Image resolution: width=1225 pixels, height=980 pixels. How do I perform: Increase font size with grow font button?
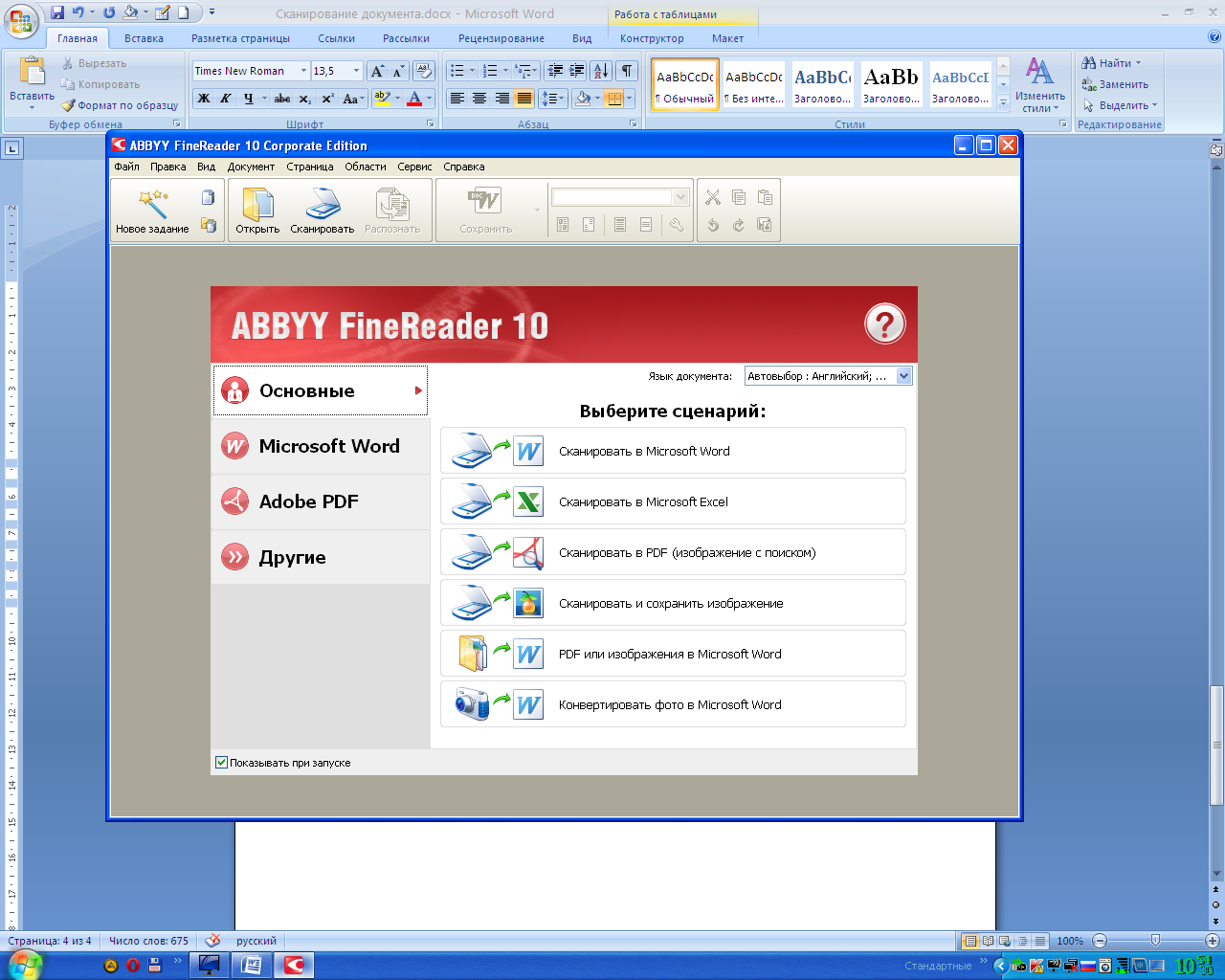pyautogui.click(x=377, y=71)
